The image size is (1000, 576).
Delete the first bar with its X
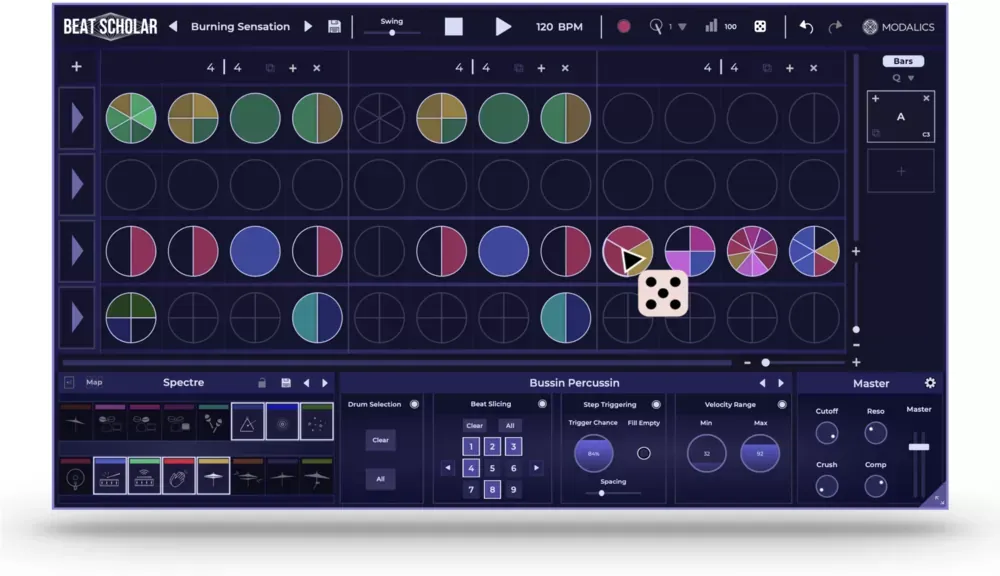316,68
